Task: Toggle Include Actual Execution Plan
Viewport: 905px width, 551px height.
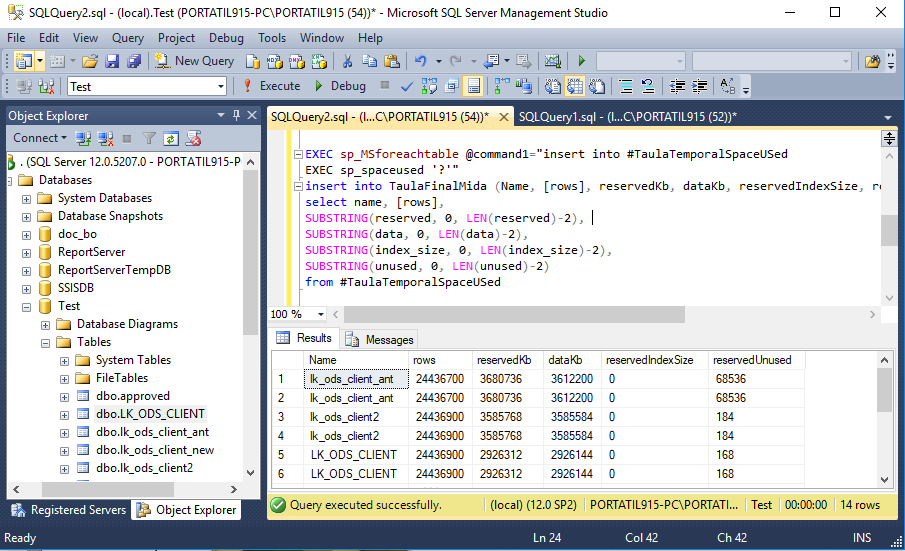Action: [x=502, y=87]
